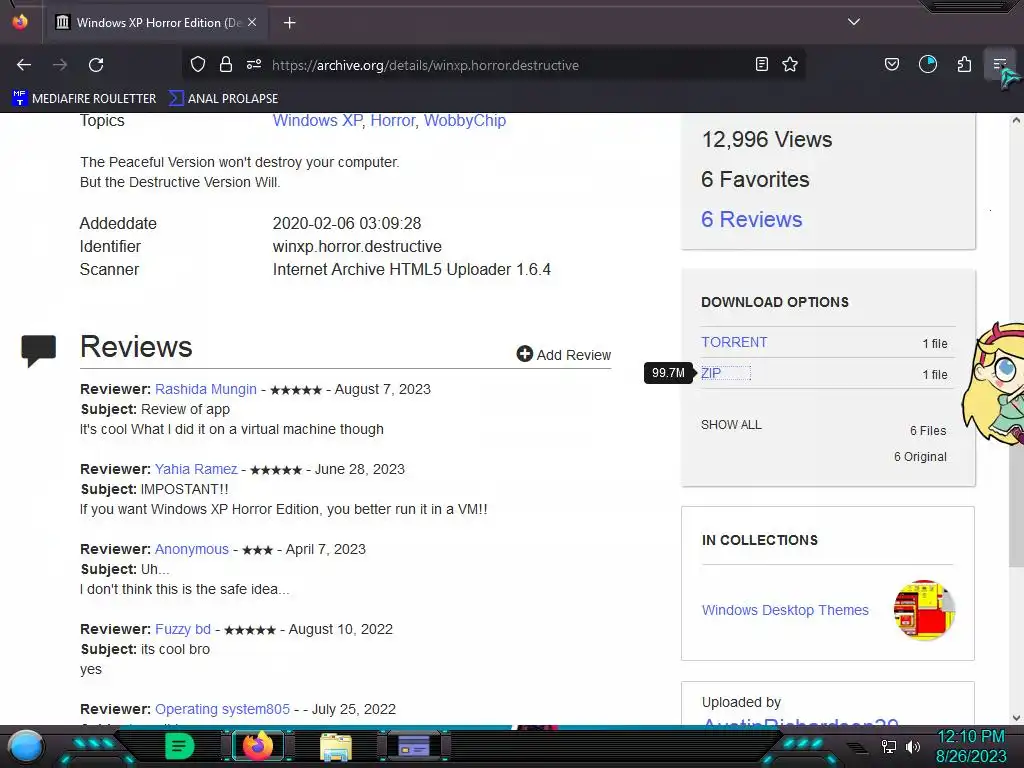Click Windows Desktop Themes collection thumbnail

[924, 610]
